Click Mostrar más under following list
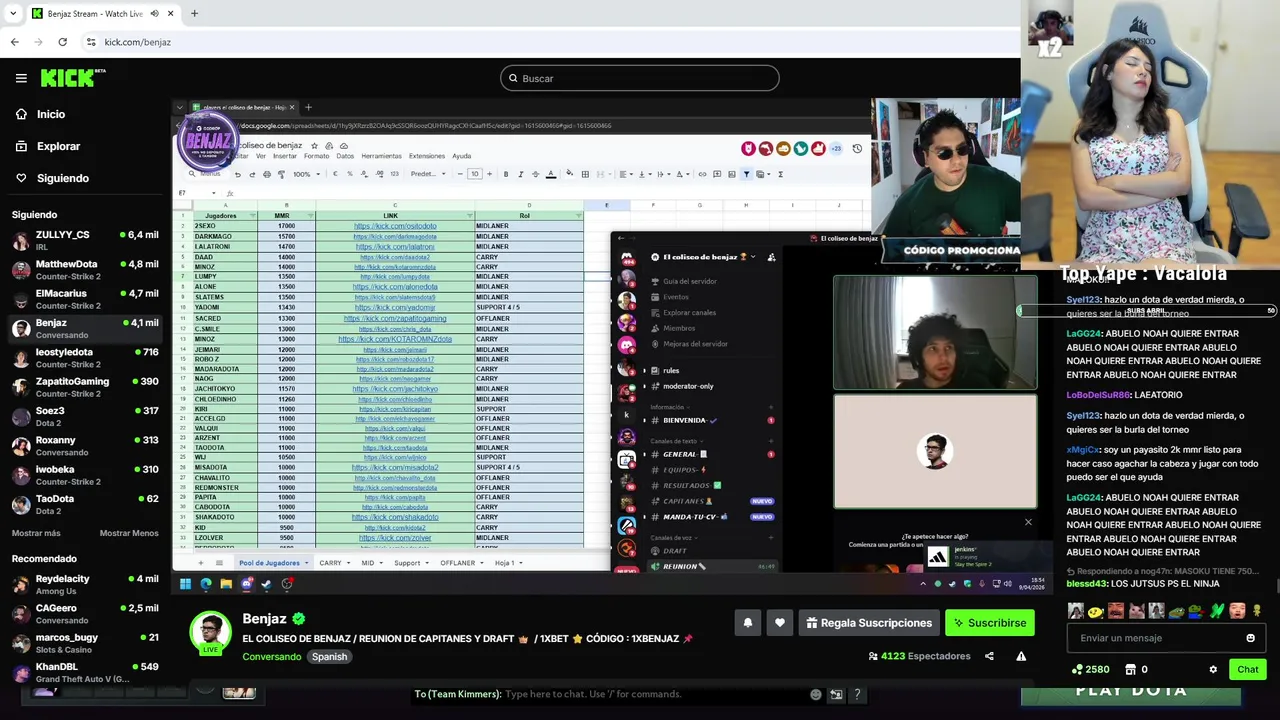Screen dimensions: 1280x720 (36, 533)
